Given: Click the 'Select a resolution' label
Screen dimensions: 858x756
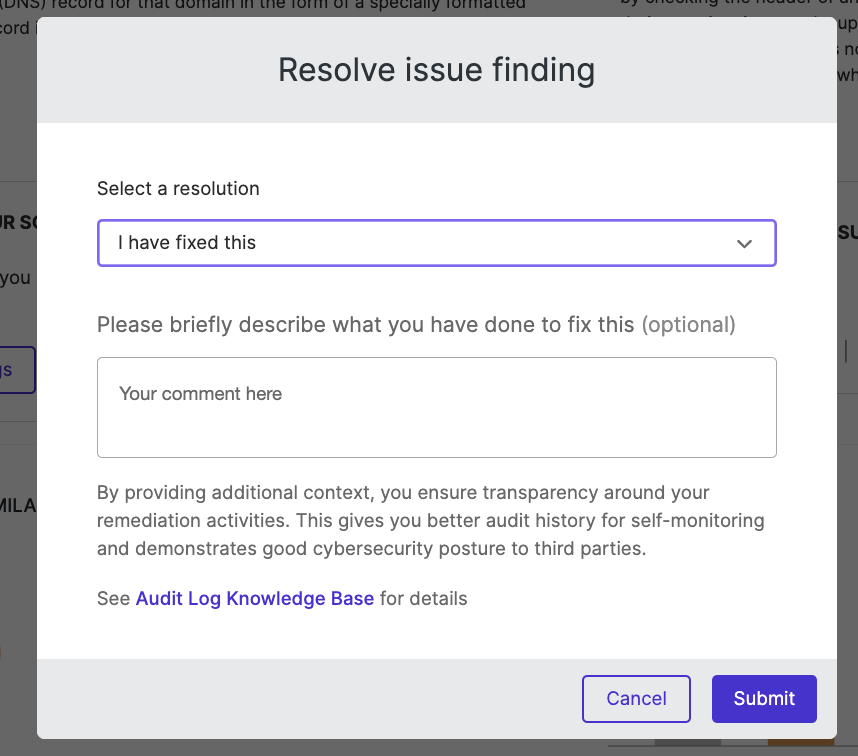Looking at the screenshot, I should (178, 189).
